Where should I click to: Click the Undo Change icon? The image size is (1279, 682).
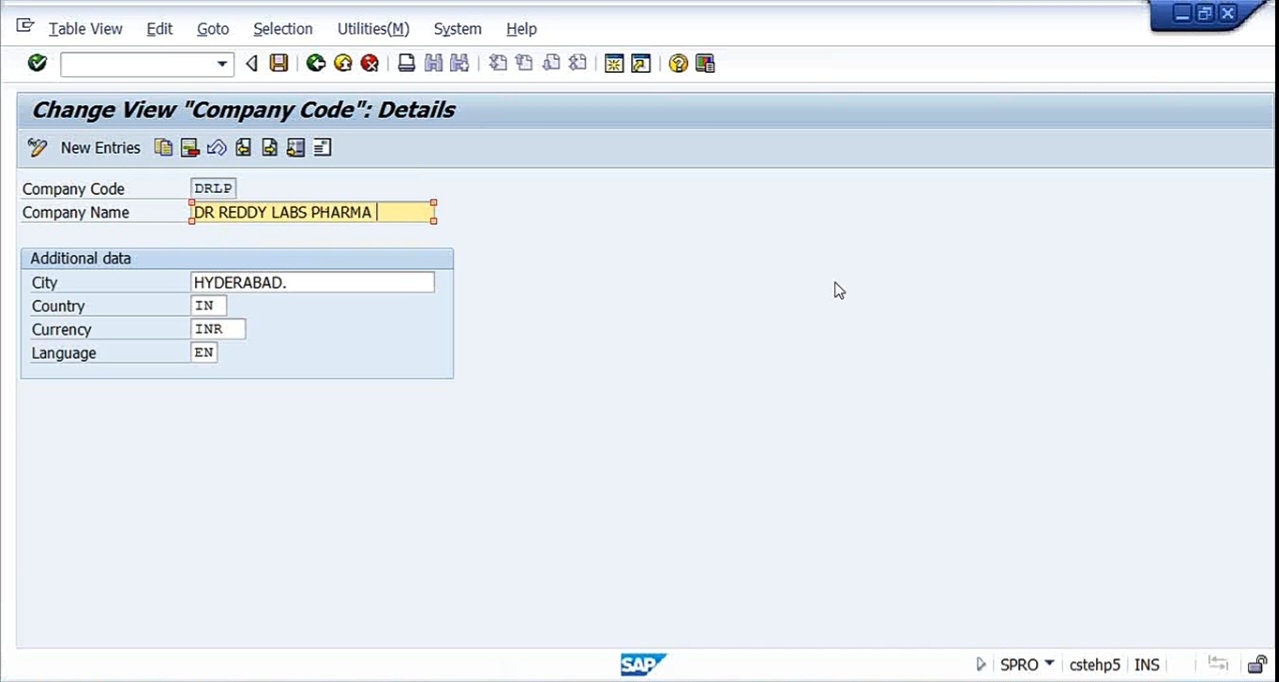[216, 148]
